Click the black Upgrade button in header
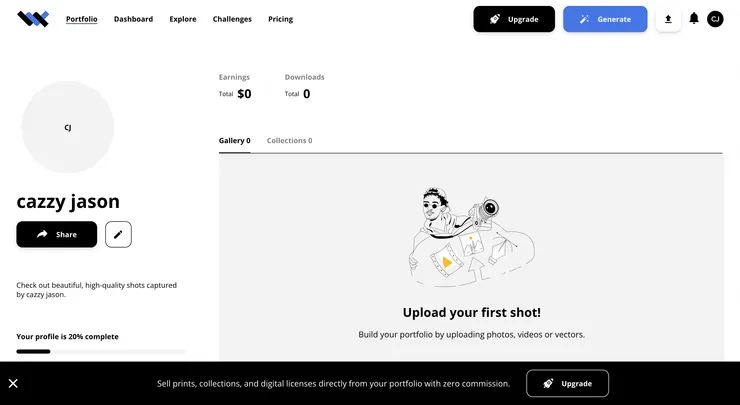This screenshot has height=405, width=740. pyautogui.click(x=514, y=19)
